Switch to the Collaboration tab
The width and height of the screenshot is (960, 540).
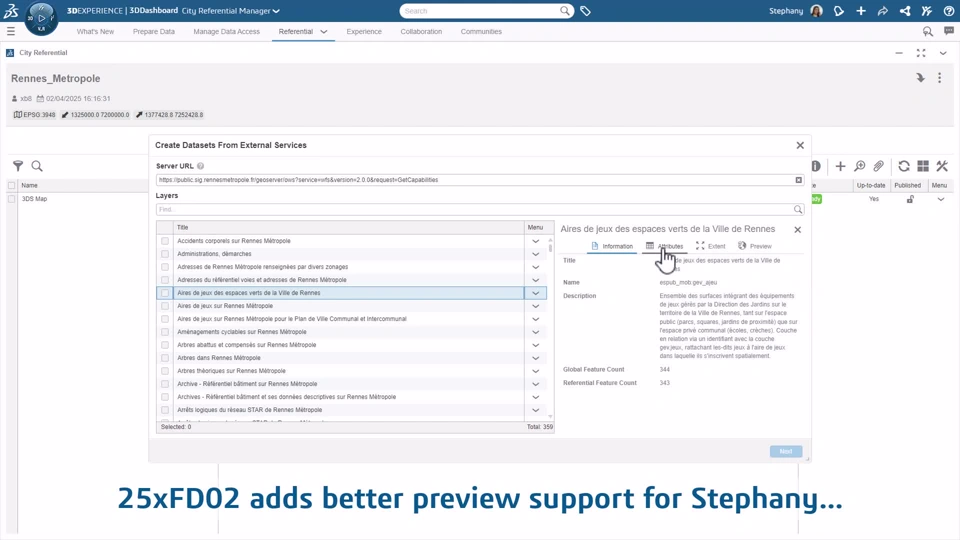coord(421,32)
